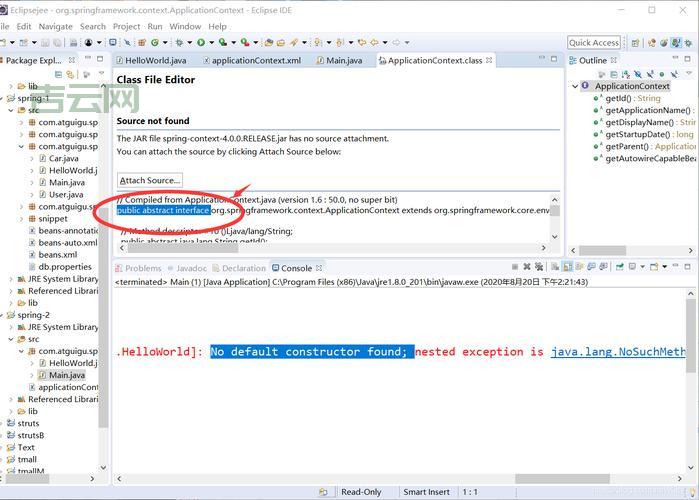Click Read-Only status bar entry
699x500 pixels.
[x=361, y=492]
